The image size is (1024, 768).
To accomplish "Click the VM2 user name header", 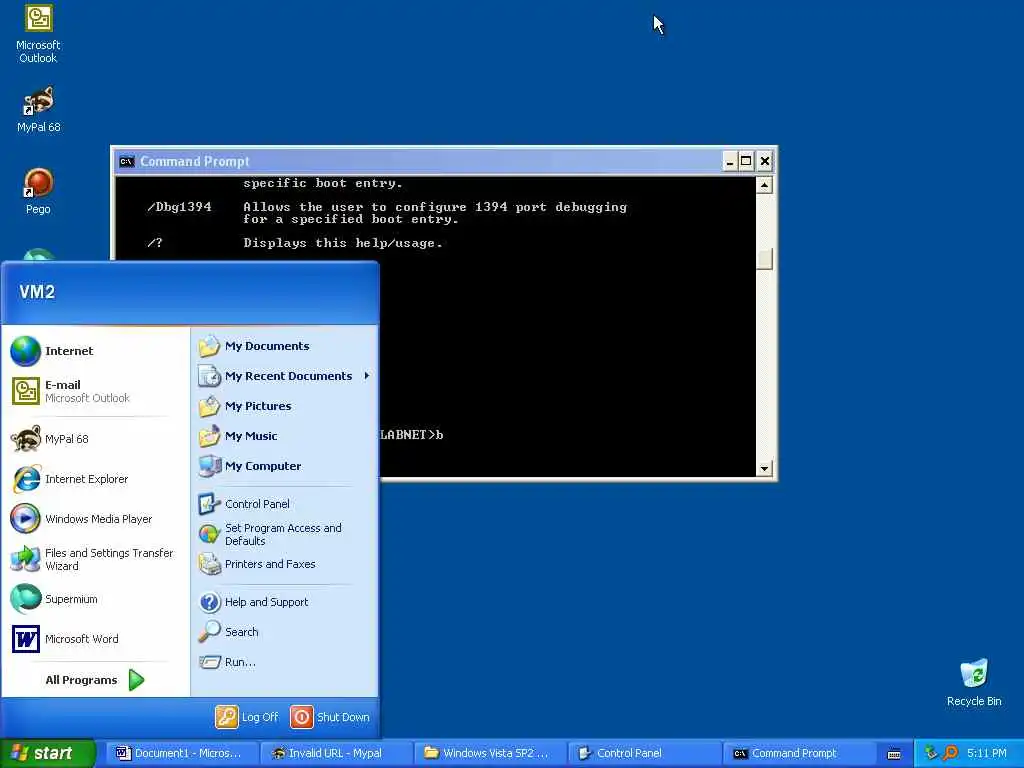I will pos(37,292).
